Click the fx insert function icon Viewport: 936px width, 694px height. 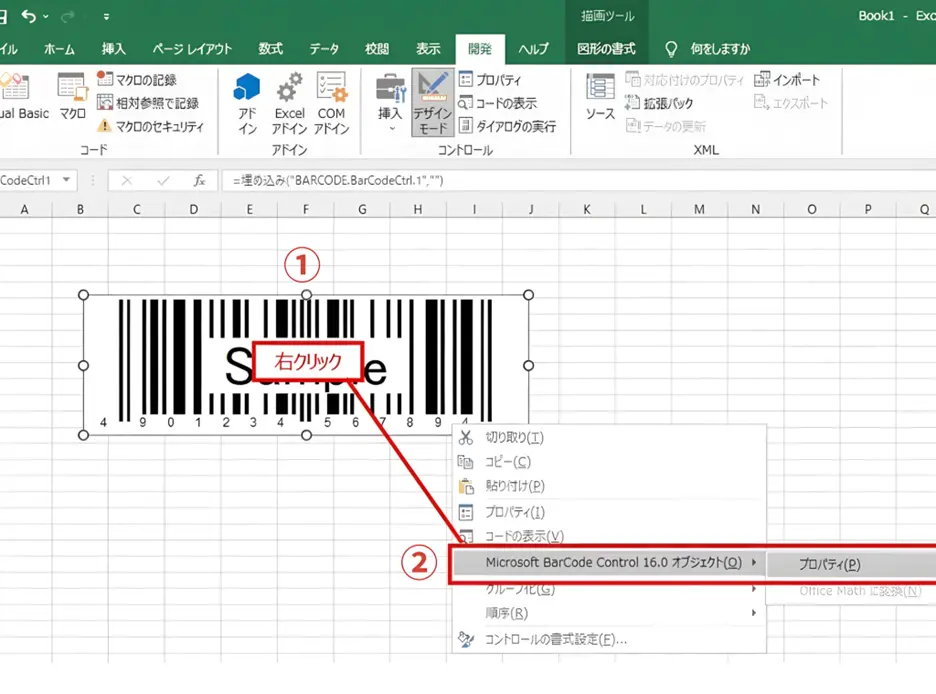199,180
